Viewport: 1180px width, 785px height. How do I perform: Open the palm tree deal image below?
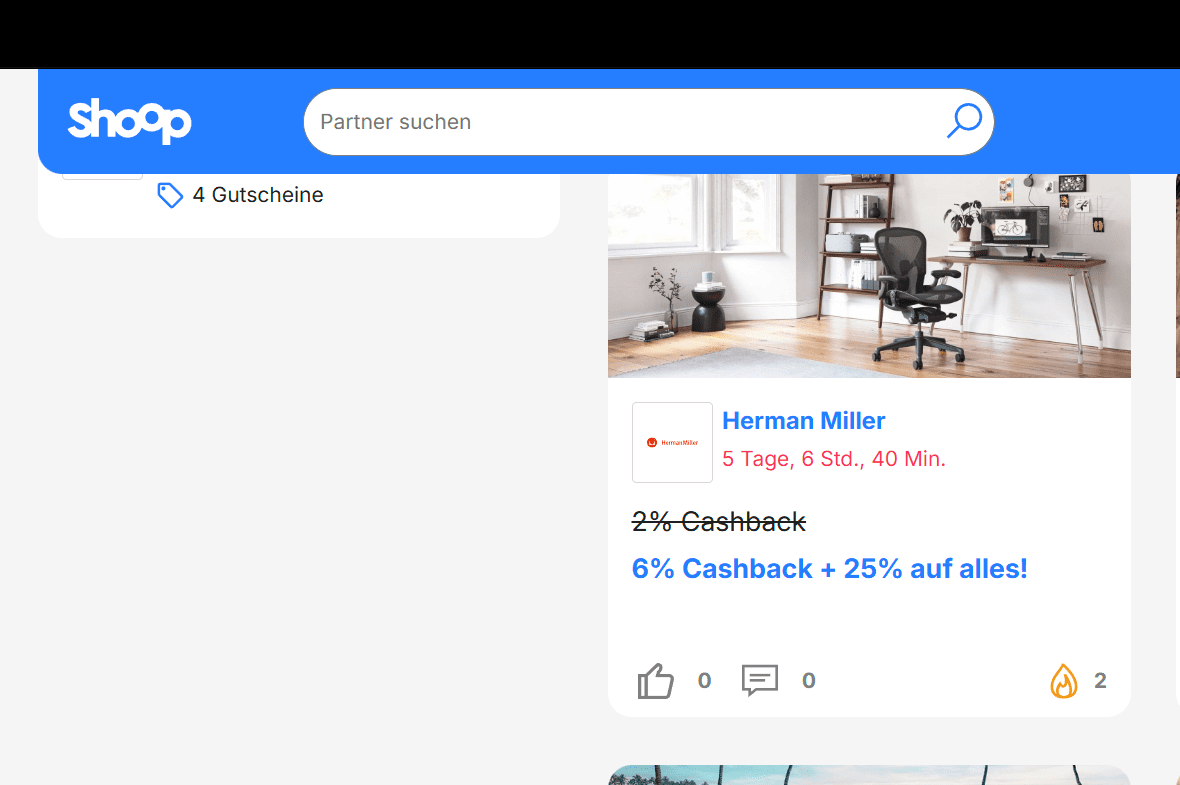click(869, 775)
